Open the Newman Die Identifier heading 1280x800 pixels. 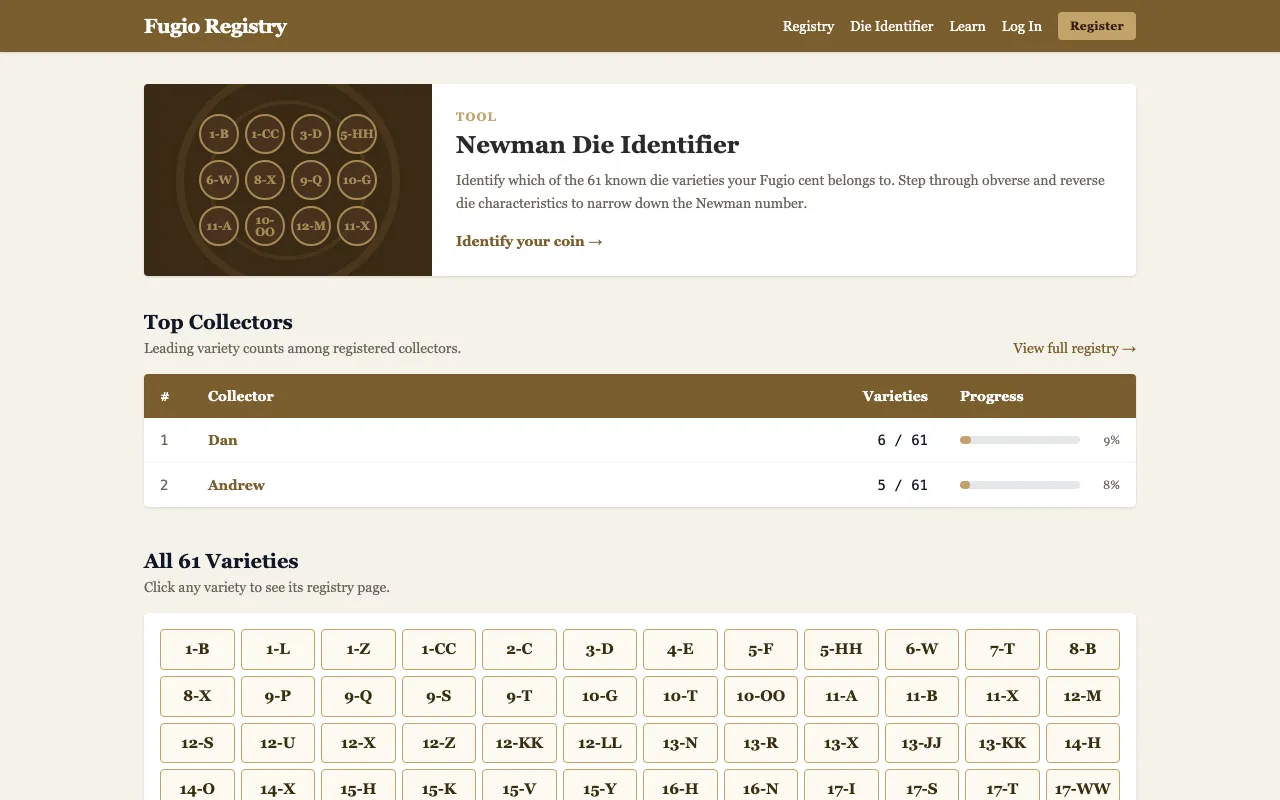point(597,145)
